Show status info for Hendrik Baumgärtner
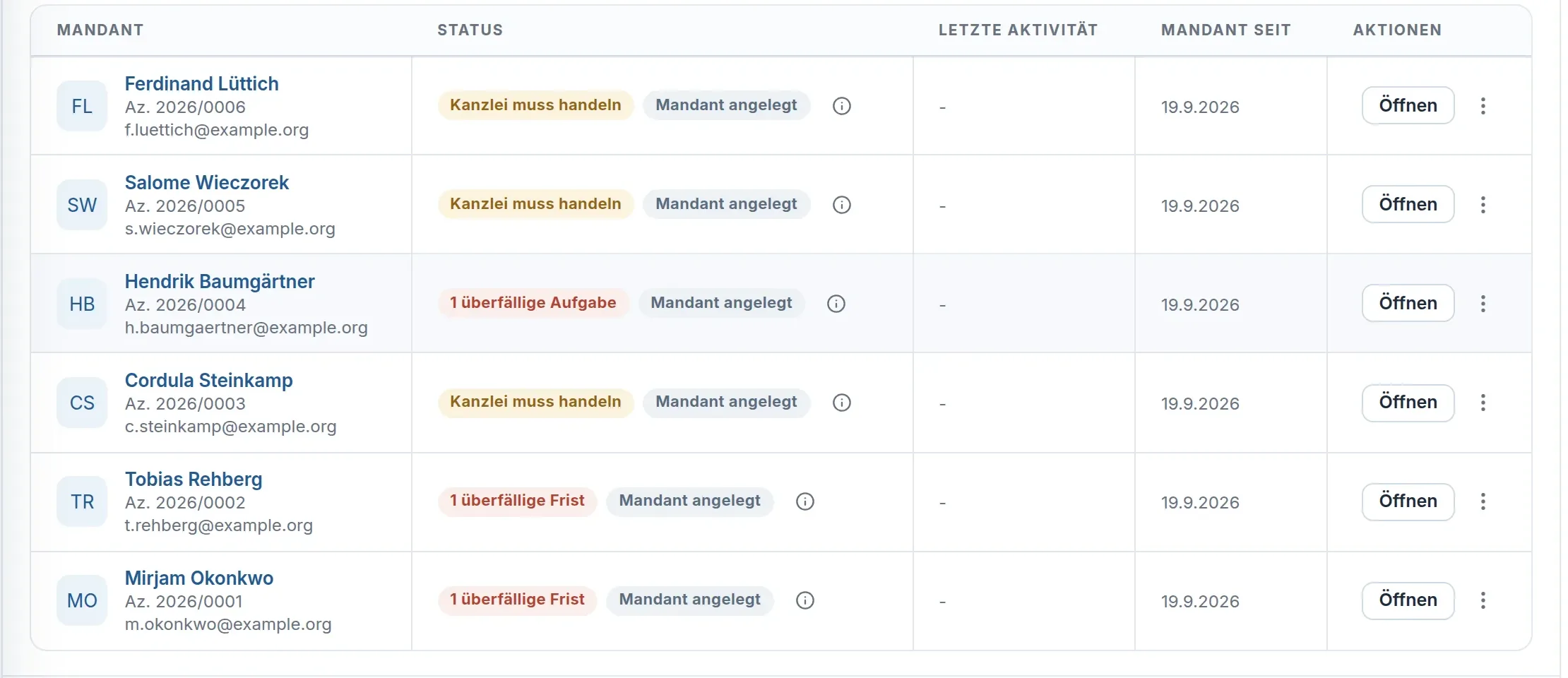Screen dimensions: 1568x678 click(836, 304)
